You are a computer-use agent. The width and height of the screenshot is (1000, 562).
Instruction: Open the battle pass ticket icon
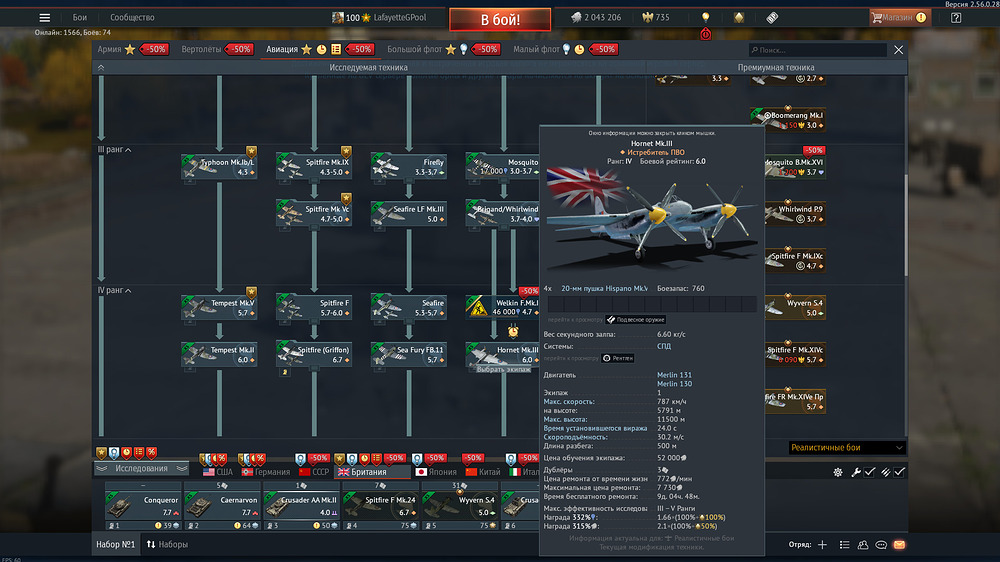click(772, 18)
